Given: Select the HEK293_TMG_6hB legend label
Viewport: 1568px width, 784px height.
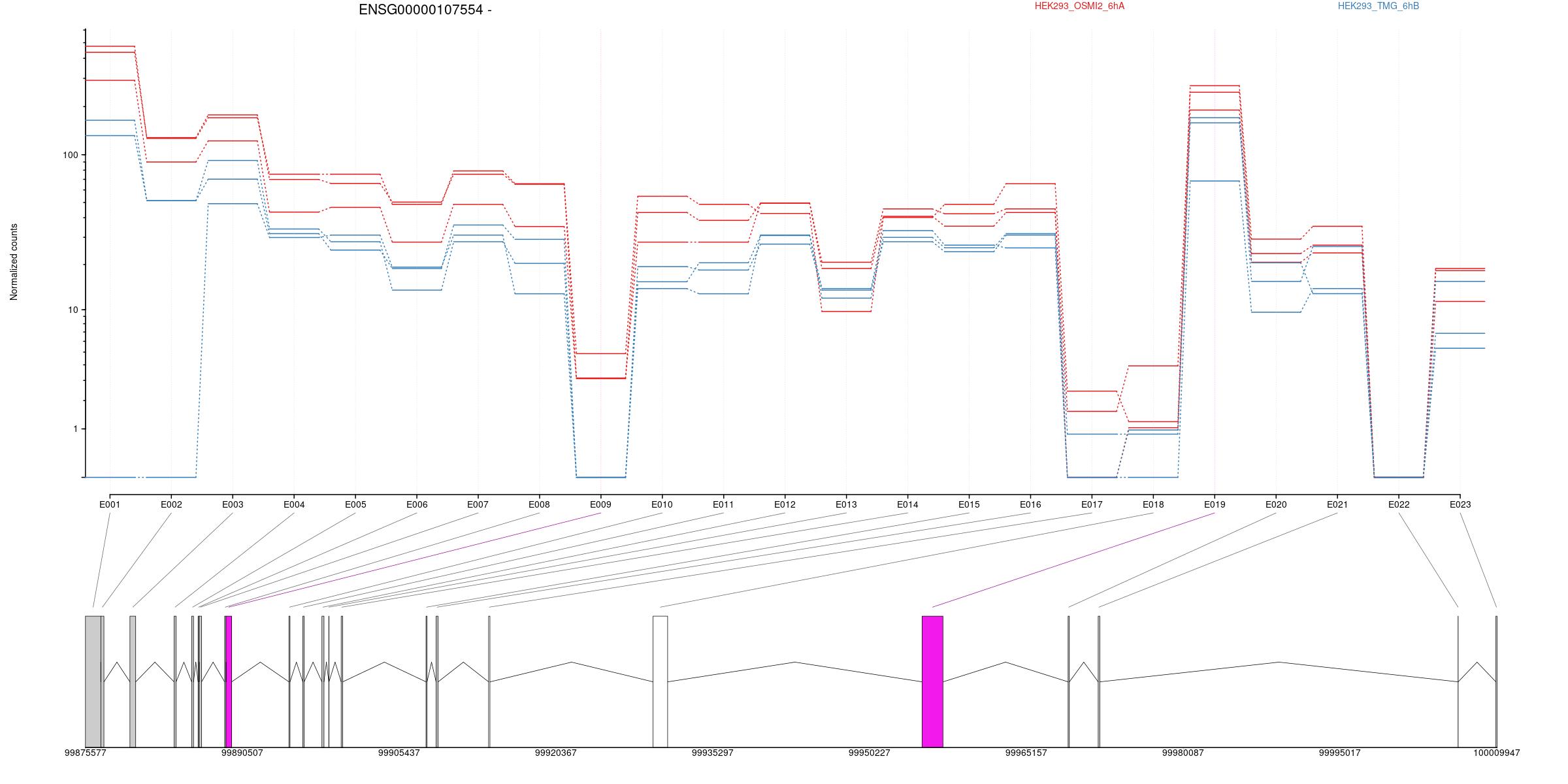Looking at the screenshot, I should click(x=1379, y=6).
